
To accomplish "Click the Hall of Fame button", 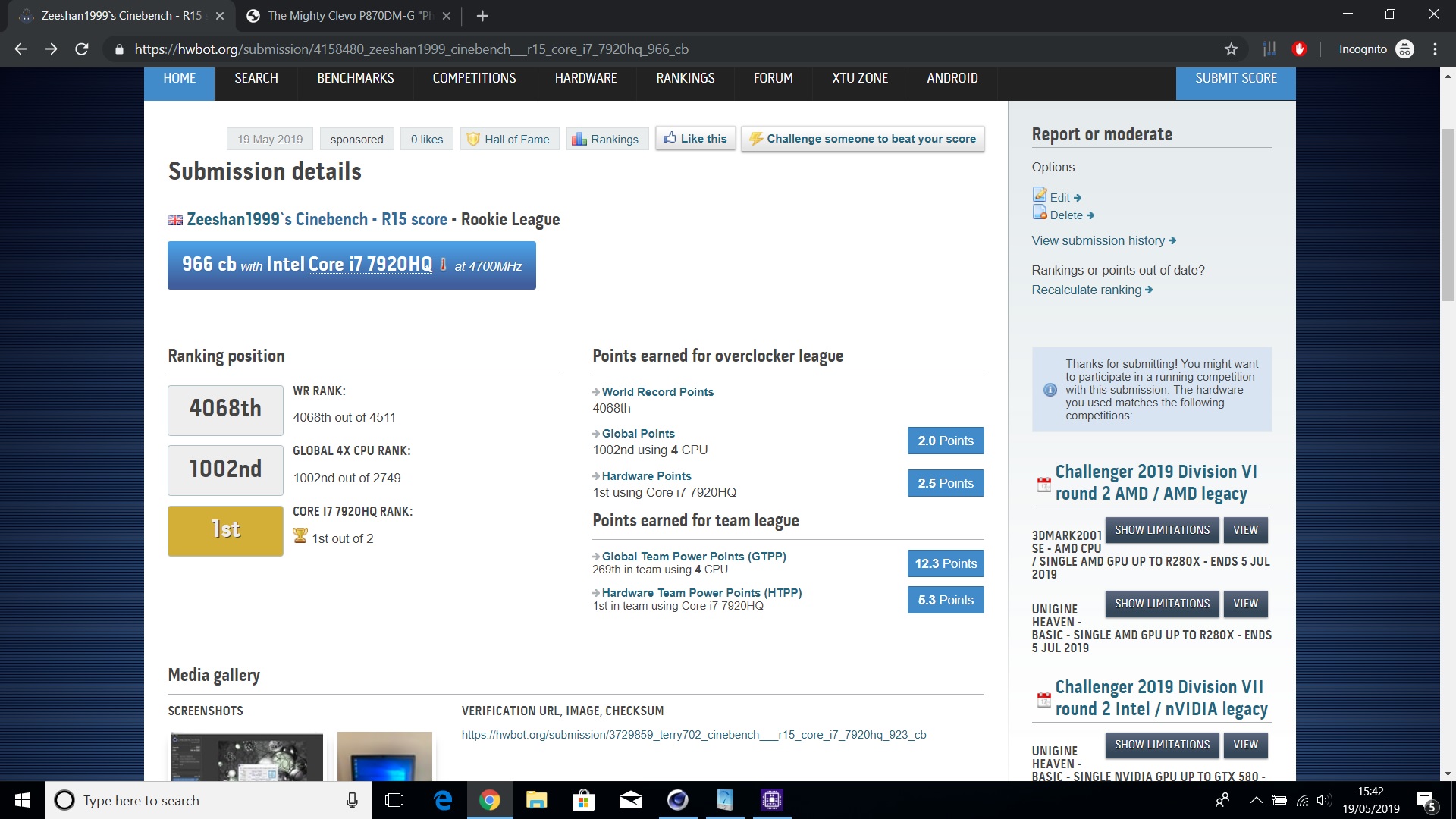I will [x=509, y=139].
